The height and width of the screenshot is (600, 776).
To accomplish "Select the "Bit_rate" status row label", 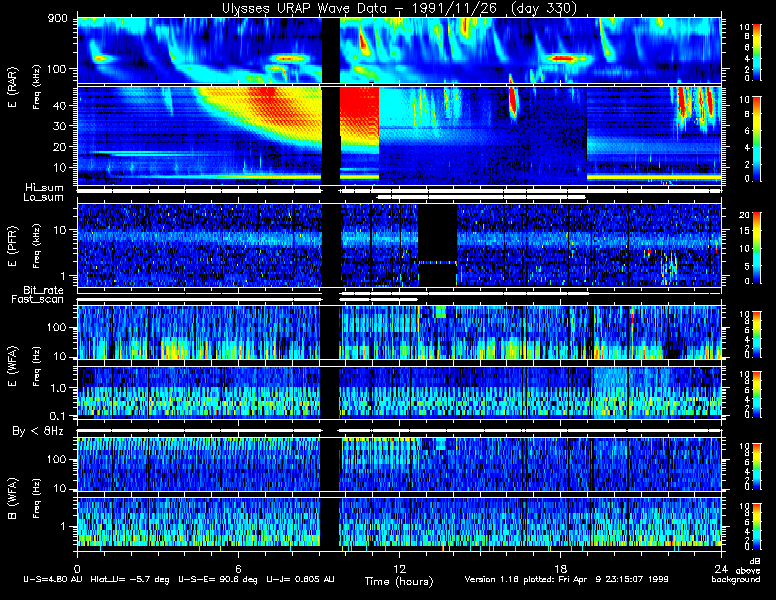I will (x=43, y=290).
